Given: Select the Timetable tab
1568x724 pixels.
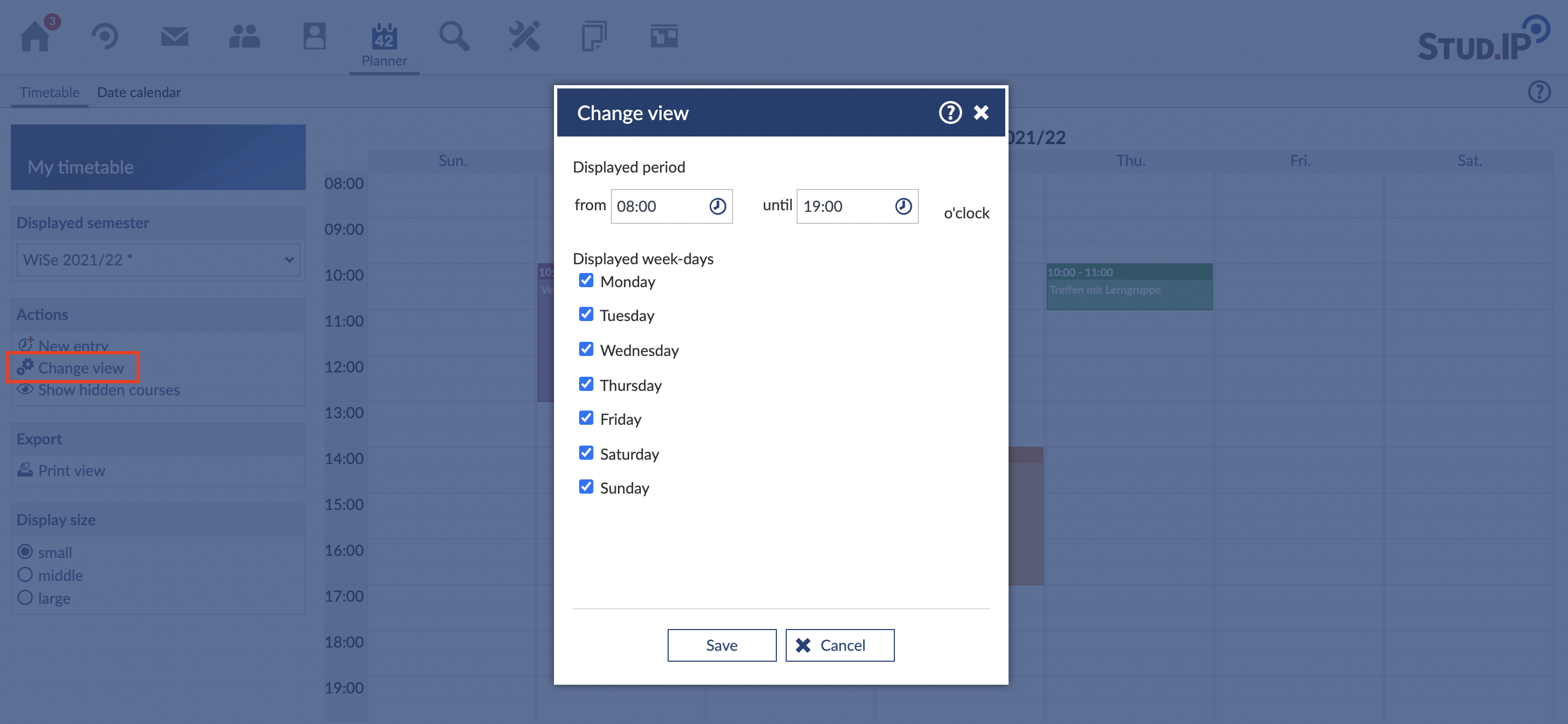Looking at the screenshot, I should pos(49,92).
